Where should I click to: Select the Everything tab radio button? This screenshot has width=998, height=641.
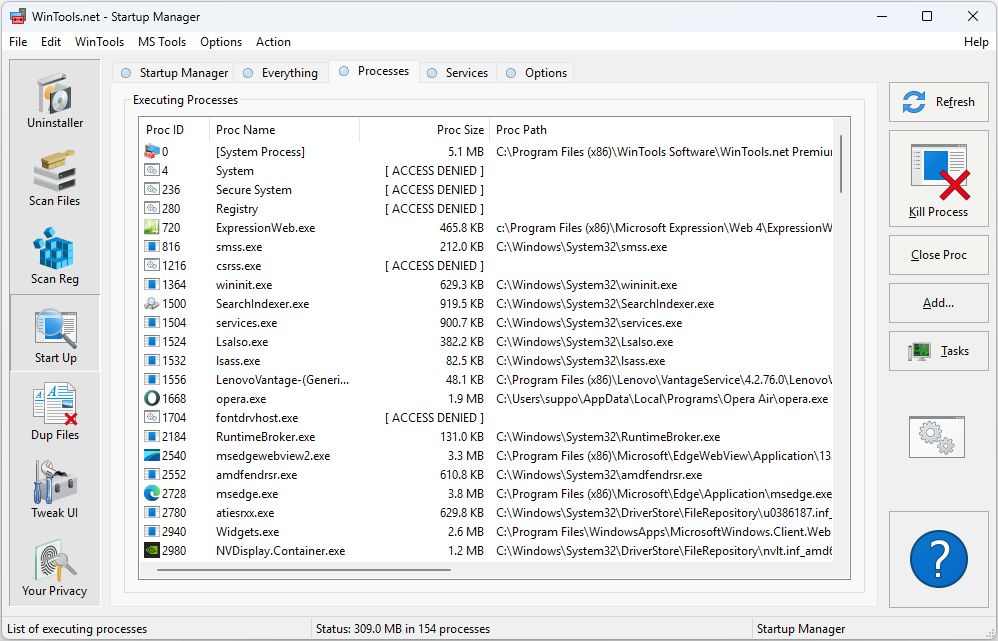(248, 72)
